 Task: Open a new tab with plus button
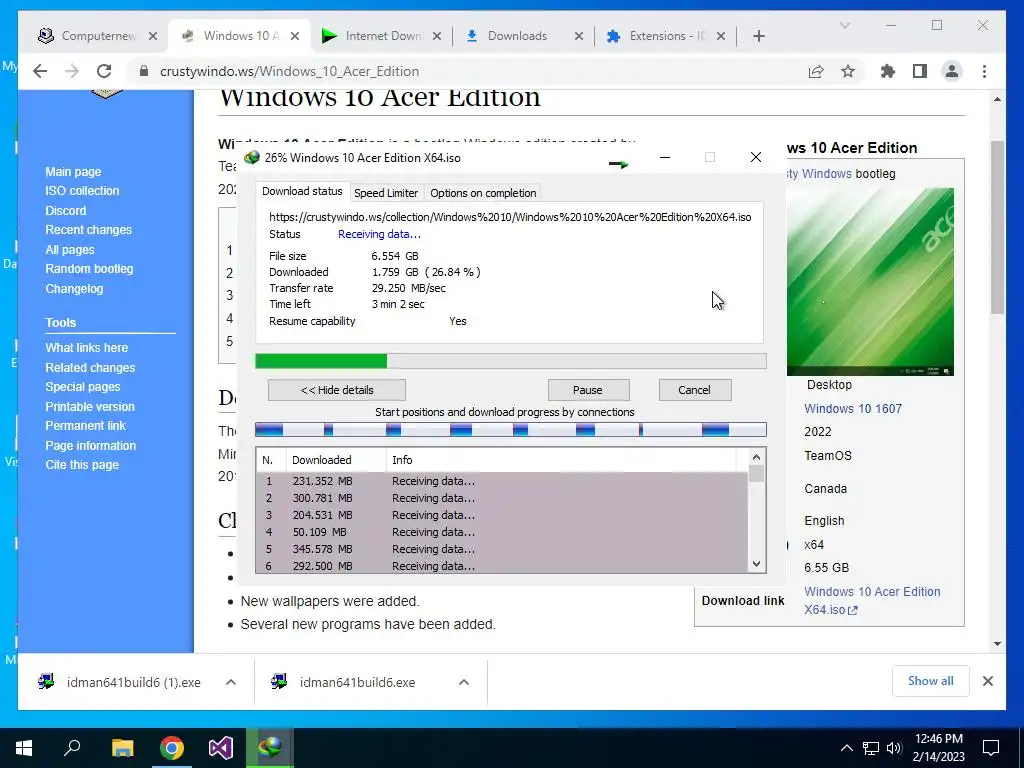(758, 36)
